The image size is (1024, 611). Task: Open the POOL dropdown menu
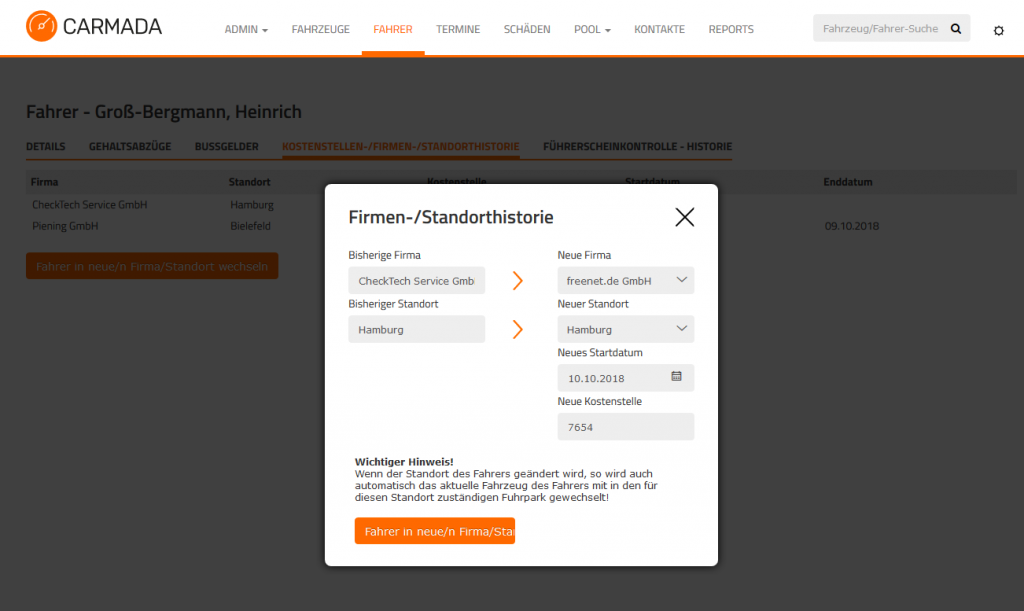[x=592, y=29]
